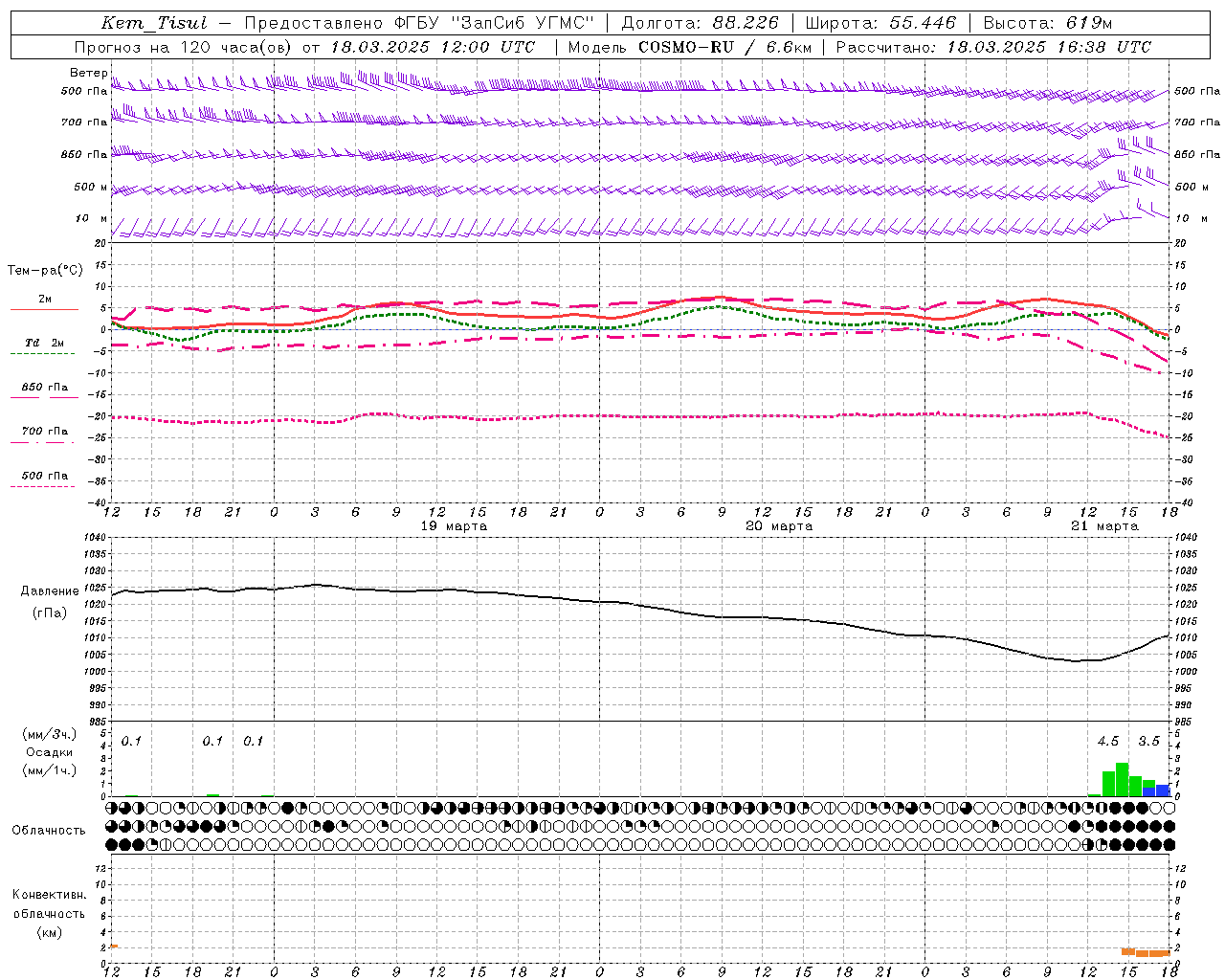Click the "(мм/3ч.)" precipitation unit label

pyautogui.click(x=50, y=734)
